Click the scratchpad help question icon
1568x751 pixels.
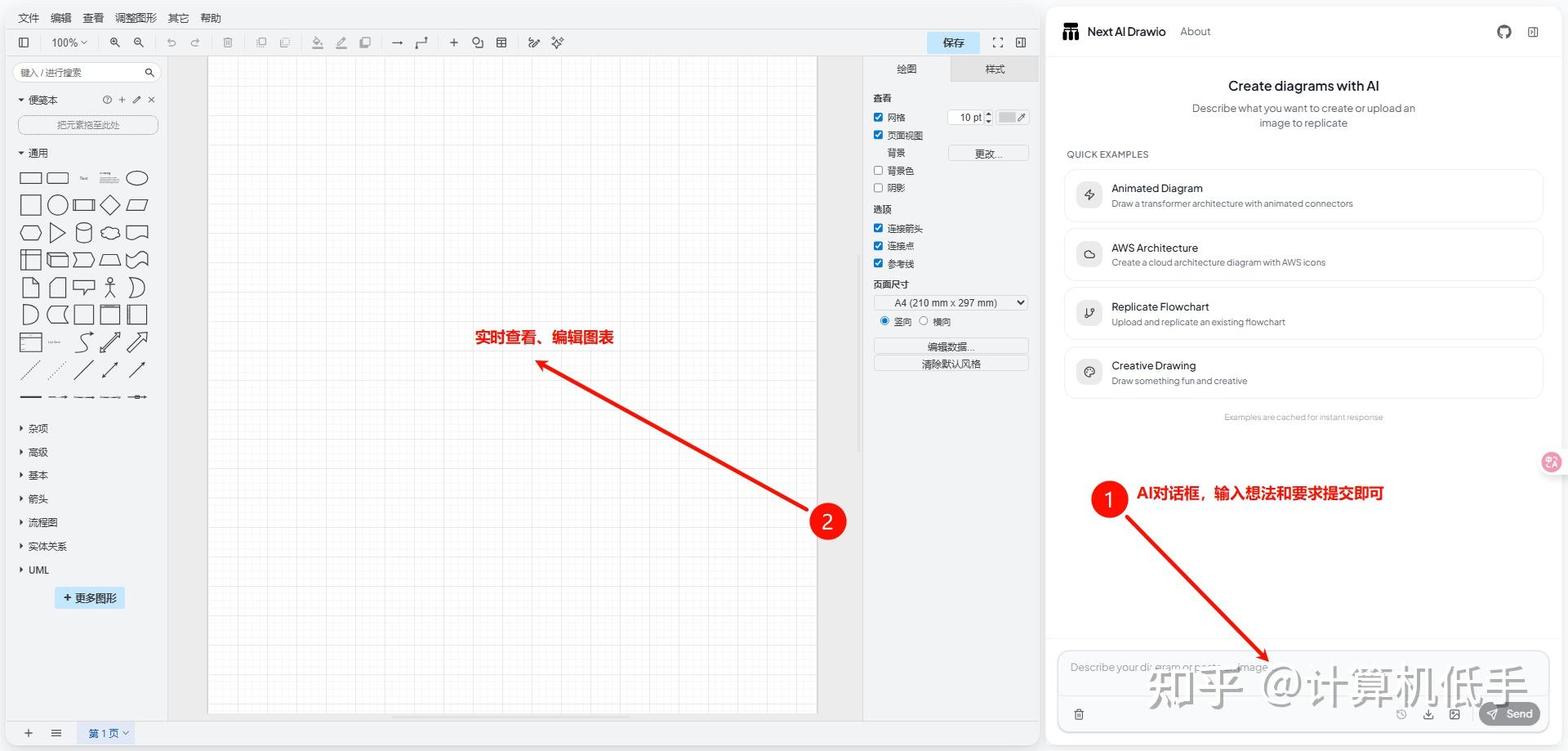tap(107, 100)
